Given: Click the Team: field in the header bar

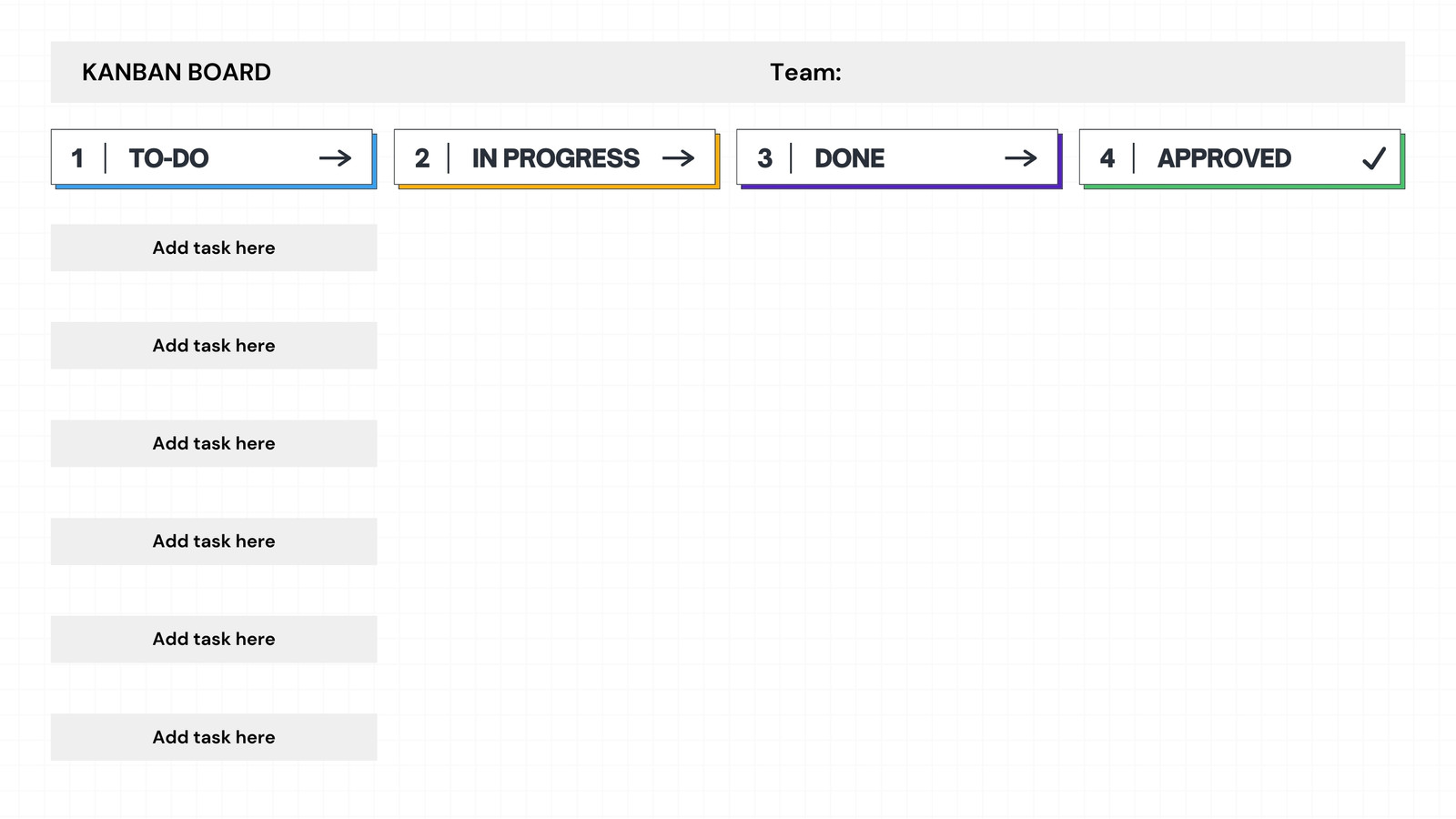Looking at the screenshot, I should pyautogui.click(x=805, y=72).
